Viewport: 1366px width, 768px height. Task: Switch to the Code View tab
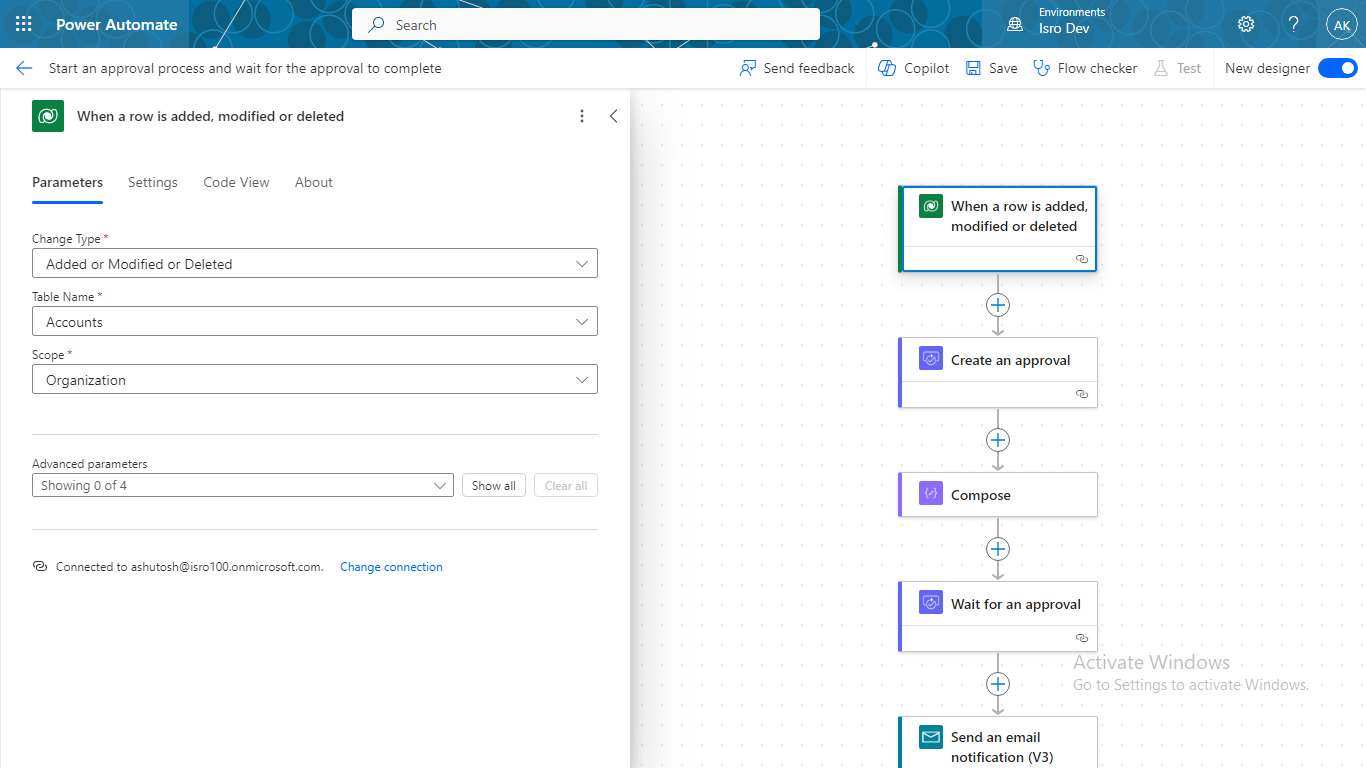click(236, 182)
